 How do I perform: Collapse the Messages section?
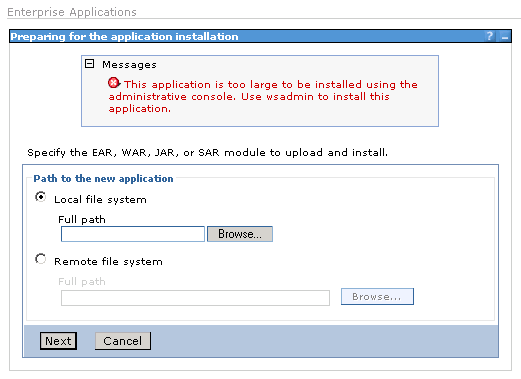point(89,64)
